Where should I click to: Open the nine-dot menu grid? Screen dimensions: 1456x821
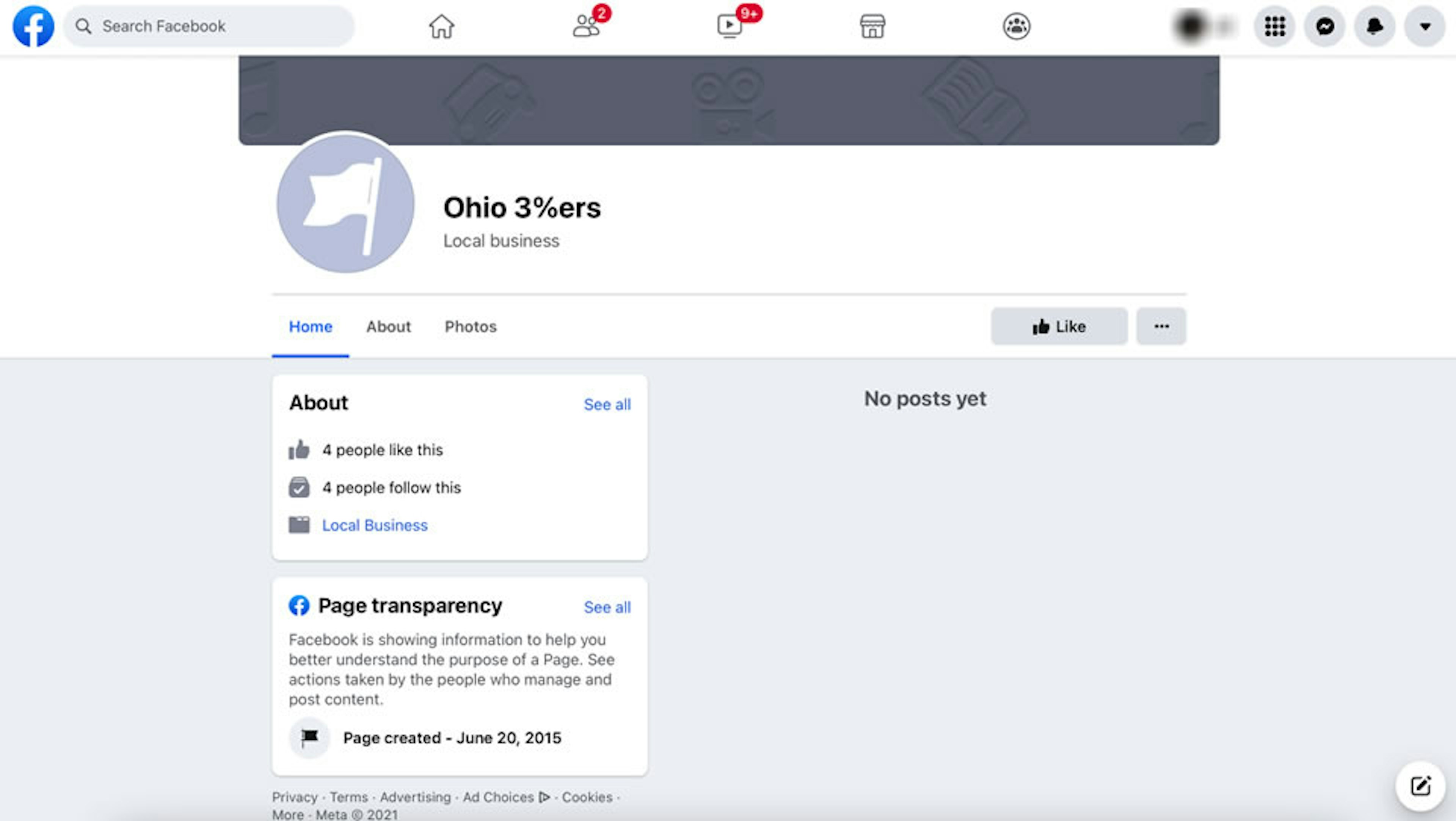coord(1274,26)
